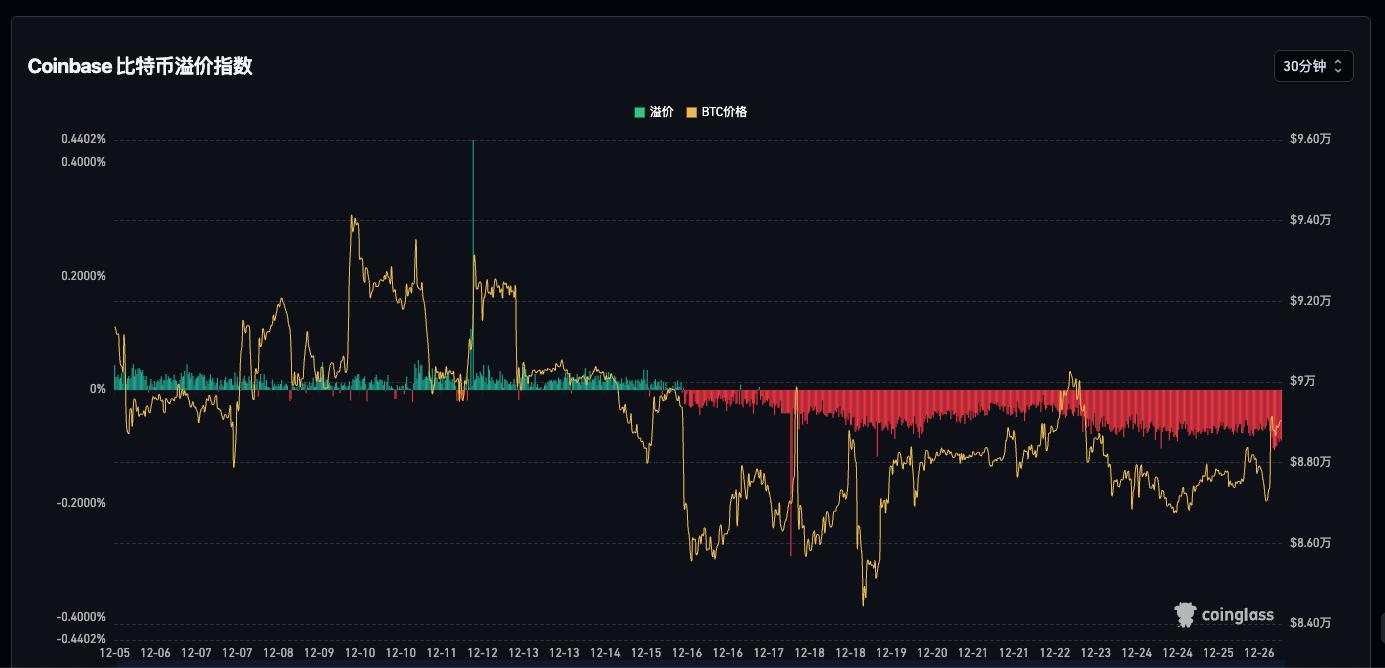Click the tall green premium spike bar
The image size is (1385, 668).
(473, 264)
